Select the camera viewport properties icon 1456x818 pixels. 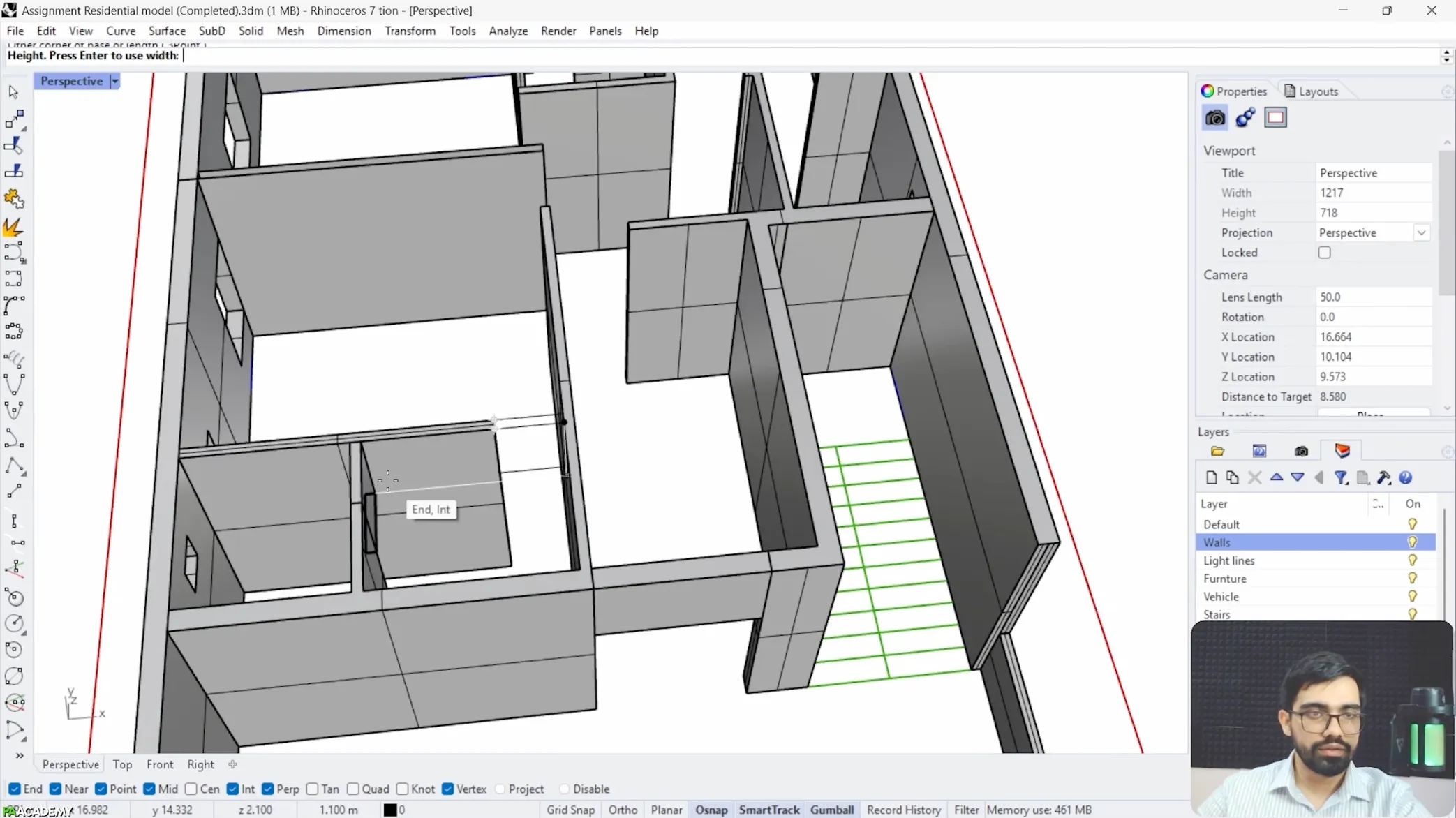pos(1214,117)
